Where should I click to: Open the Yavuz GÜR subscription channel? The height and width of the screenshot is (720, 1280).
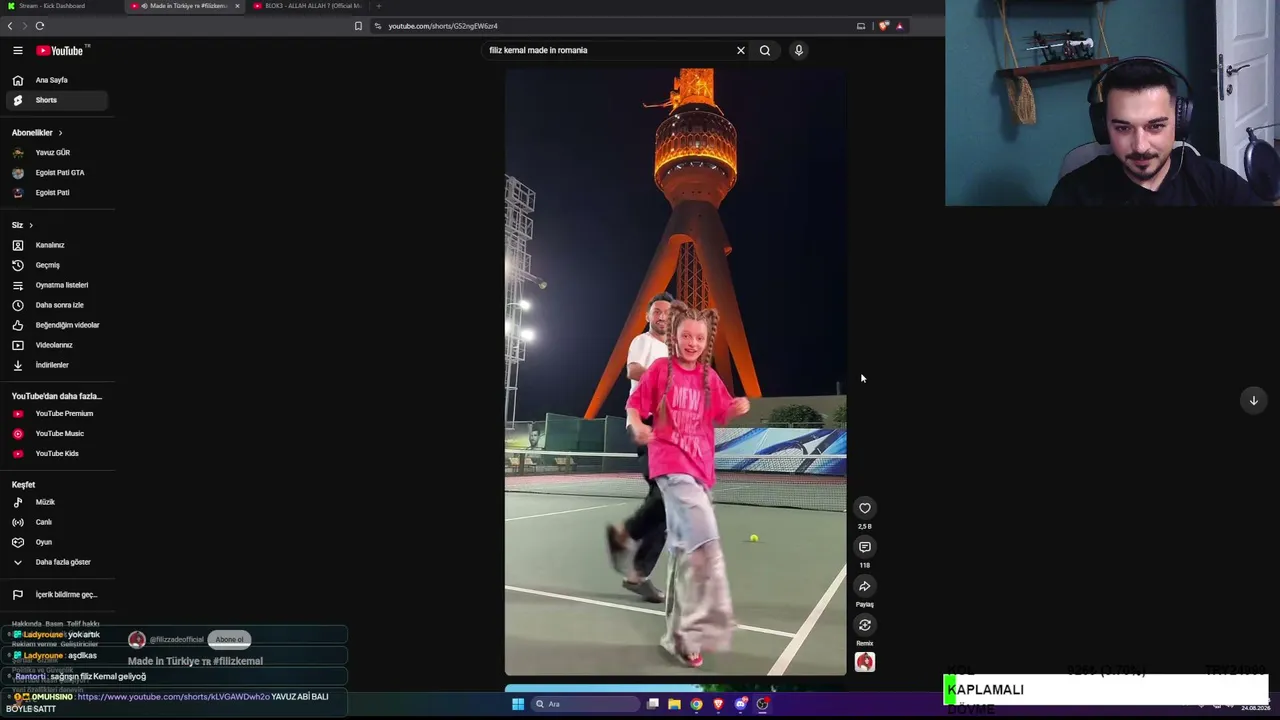point(58,153)
